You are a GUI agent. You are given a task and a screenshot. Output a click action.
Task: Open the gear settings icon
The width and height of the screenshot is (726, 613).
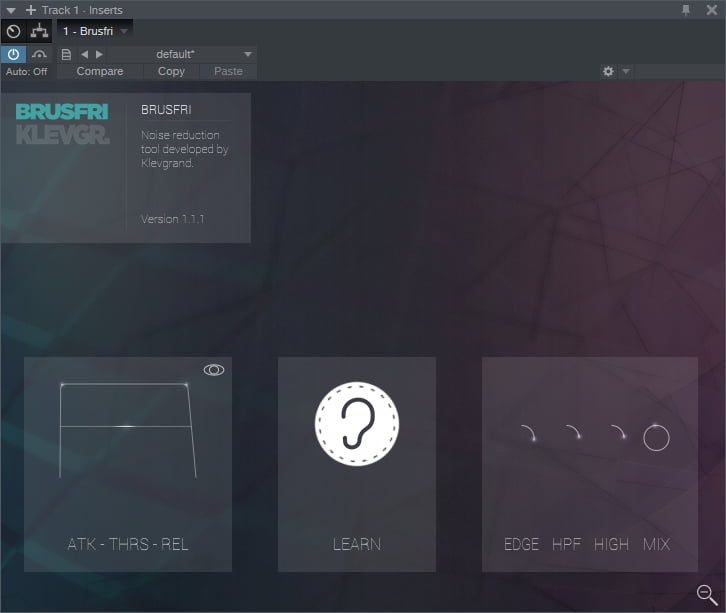608,71
